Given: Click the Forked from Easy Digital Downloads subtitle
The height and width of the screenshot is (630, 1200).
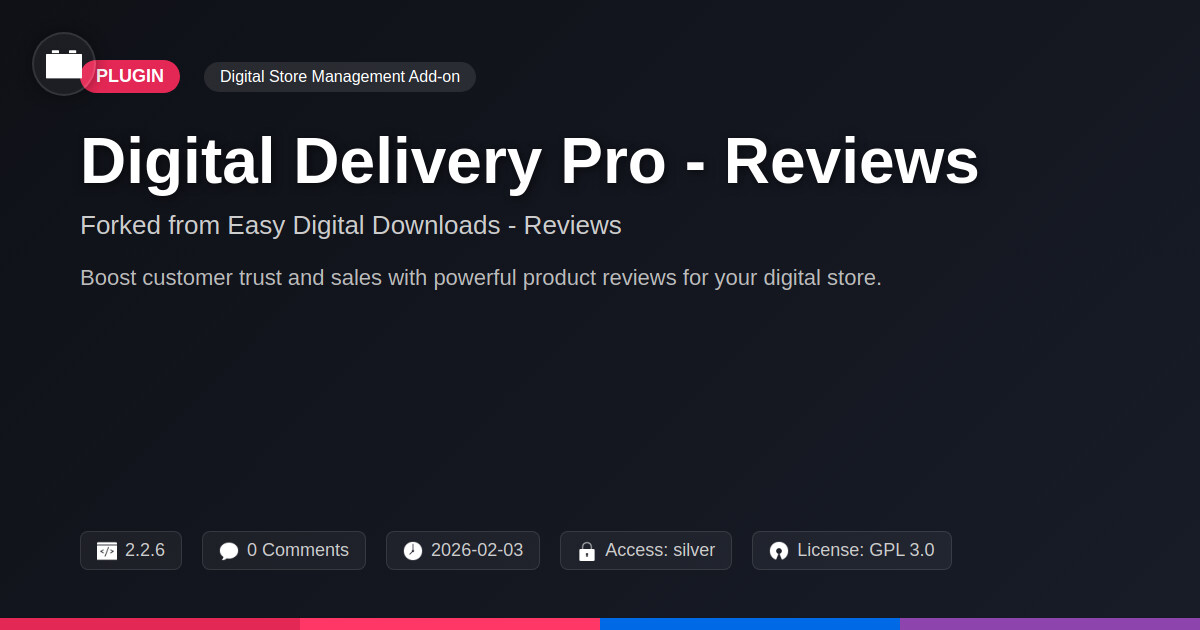Looking at the screenshot, I should 351,225.
